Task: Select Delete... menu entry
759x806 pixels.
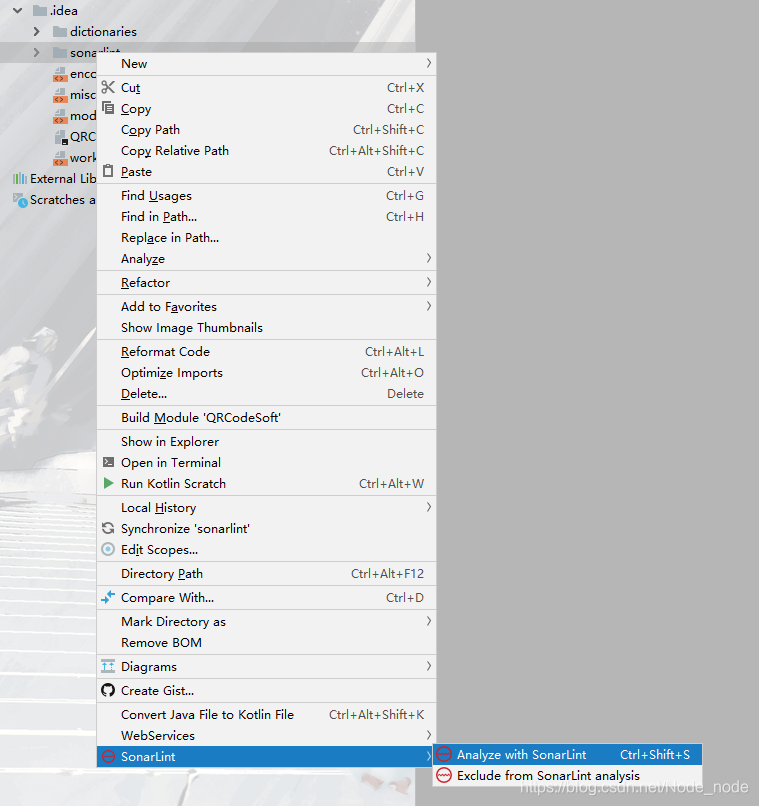Action: 266,394
